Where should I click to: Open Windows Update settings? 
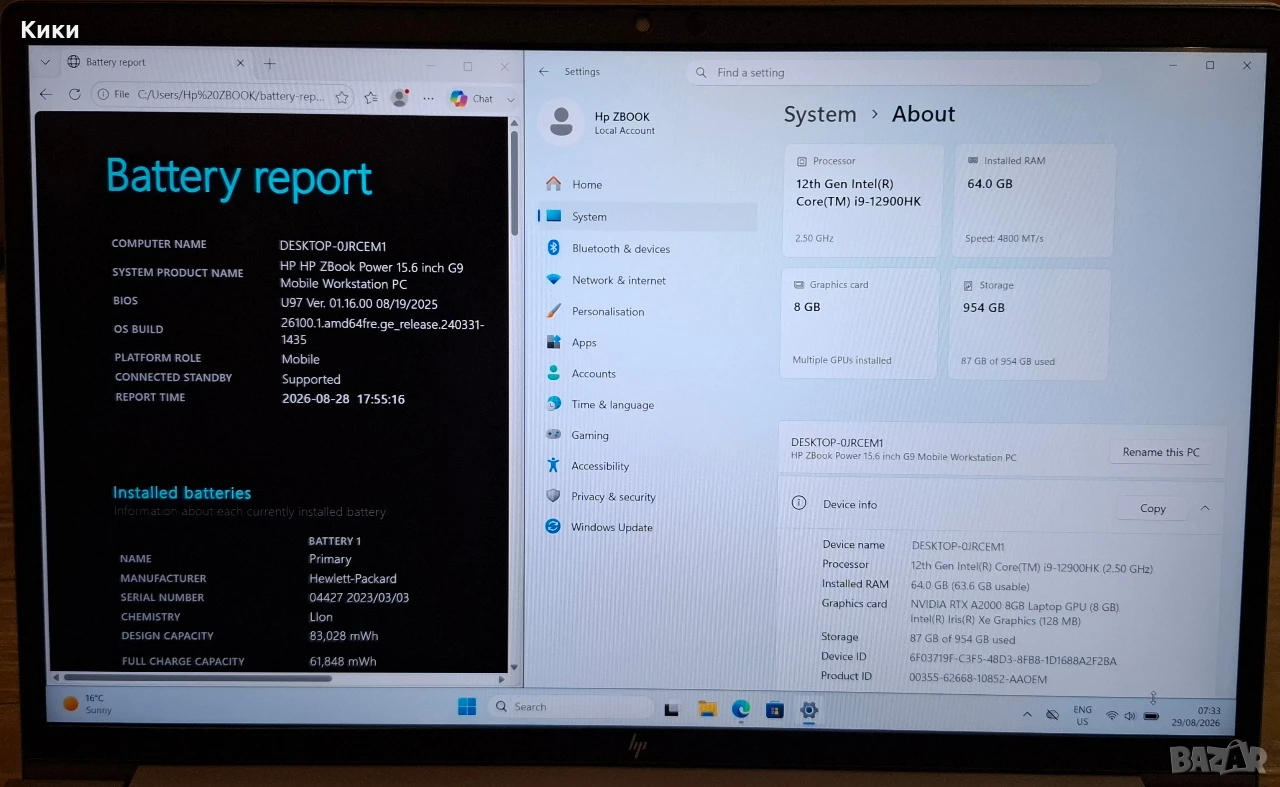[x=647, y=527]
